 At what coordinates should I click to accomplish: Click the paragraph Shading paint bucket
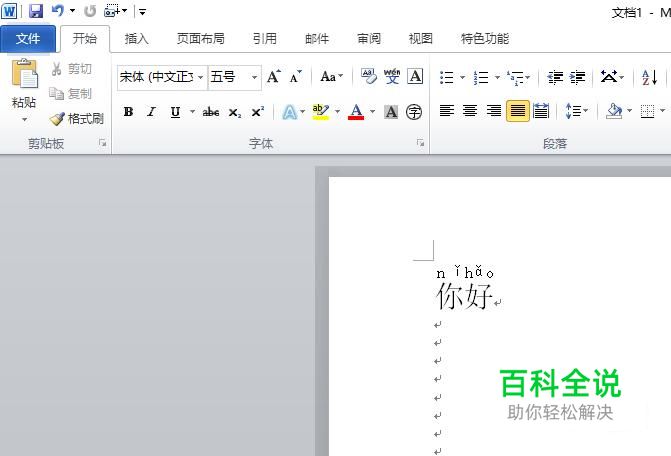pyautogui.click(x=614, y=111)
